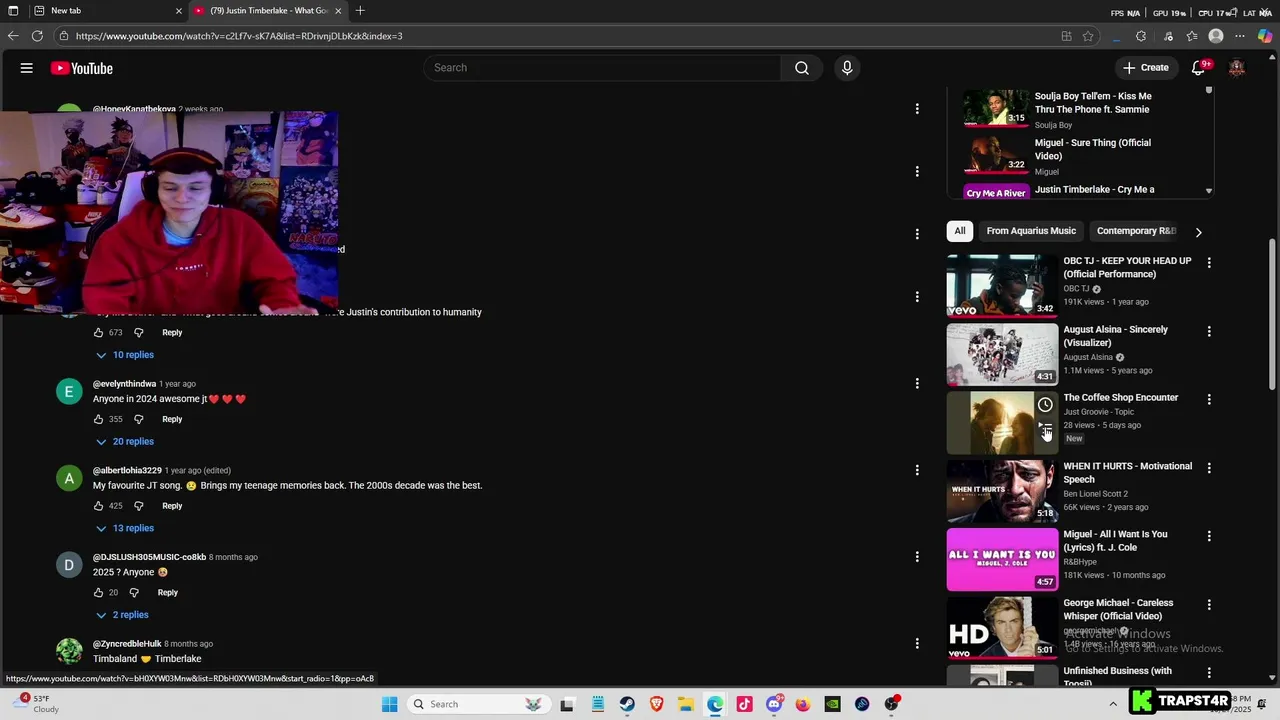Open Brave browser from the taskbar
The height and width of the screenshot is (720, 1280).
pyautogui.click(x=656, y=704)
